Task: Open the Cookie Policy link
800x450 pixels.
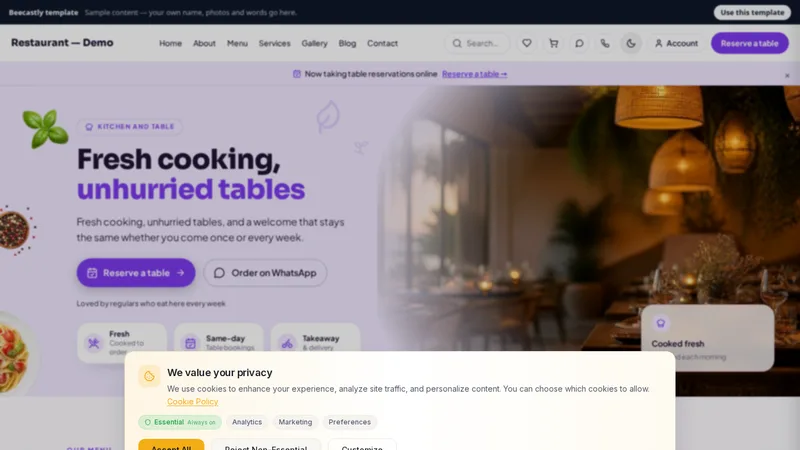Action: [x=193, y=402]
